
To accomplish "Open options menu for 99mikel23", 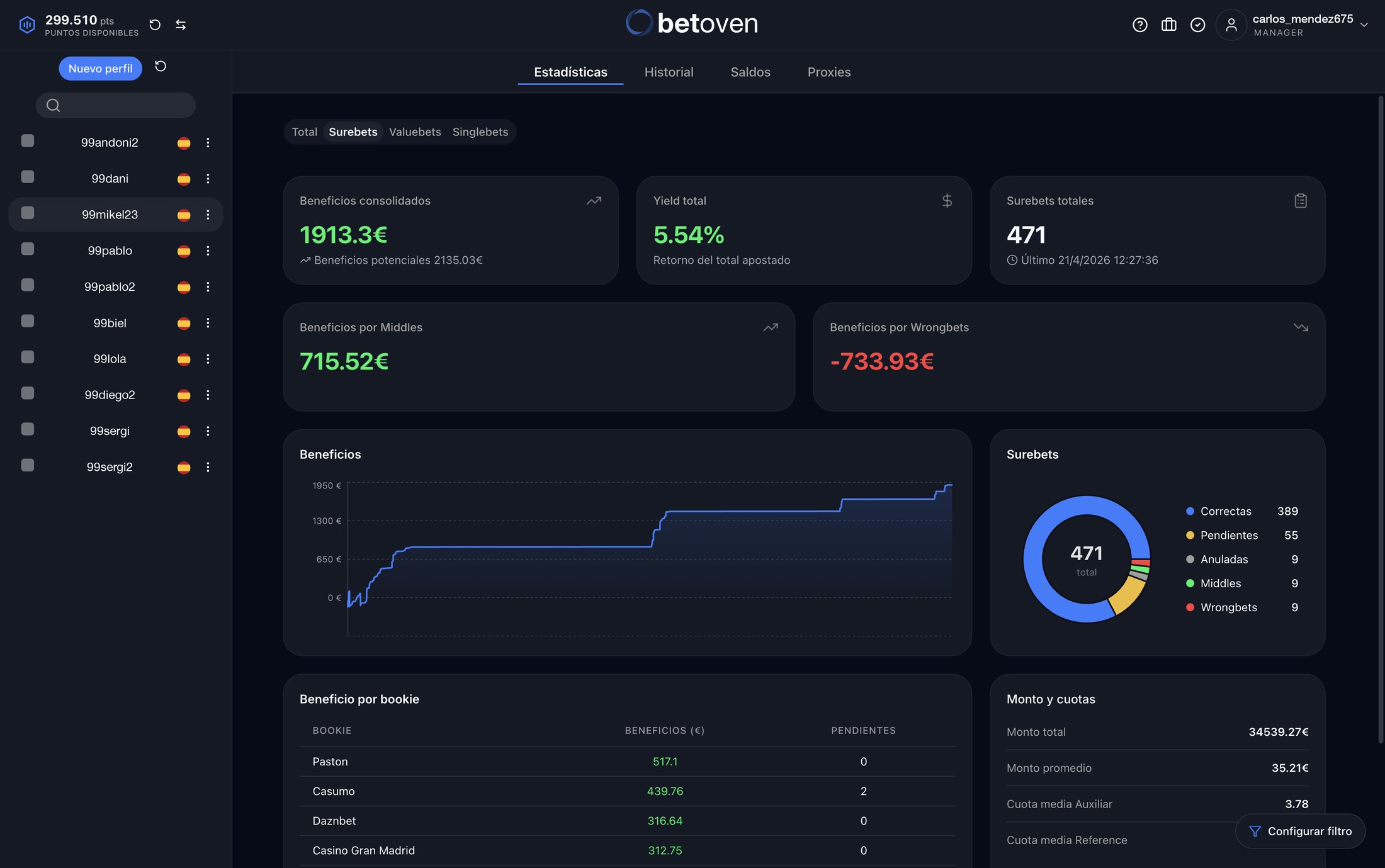I will click(x=208, y=215).
